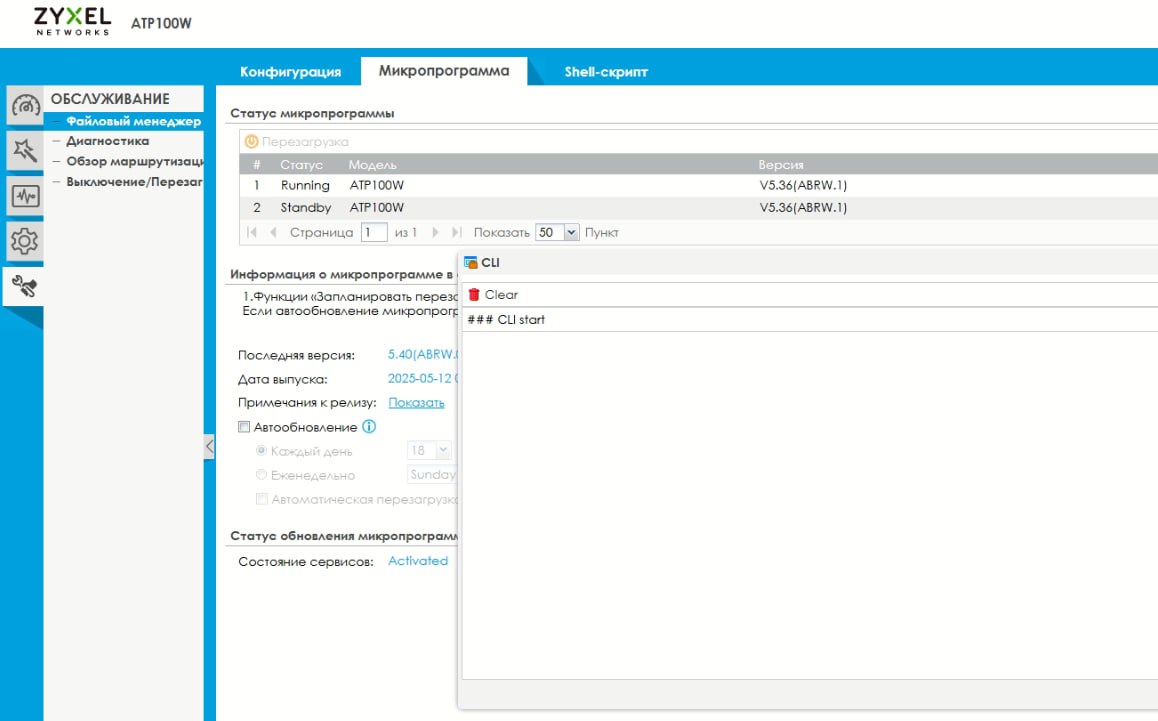Click the CLI window icon
The width and height of the screenshot is (1158, 721).
(470, 262)
